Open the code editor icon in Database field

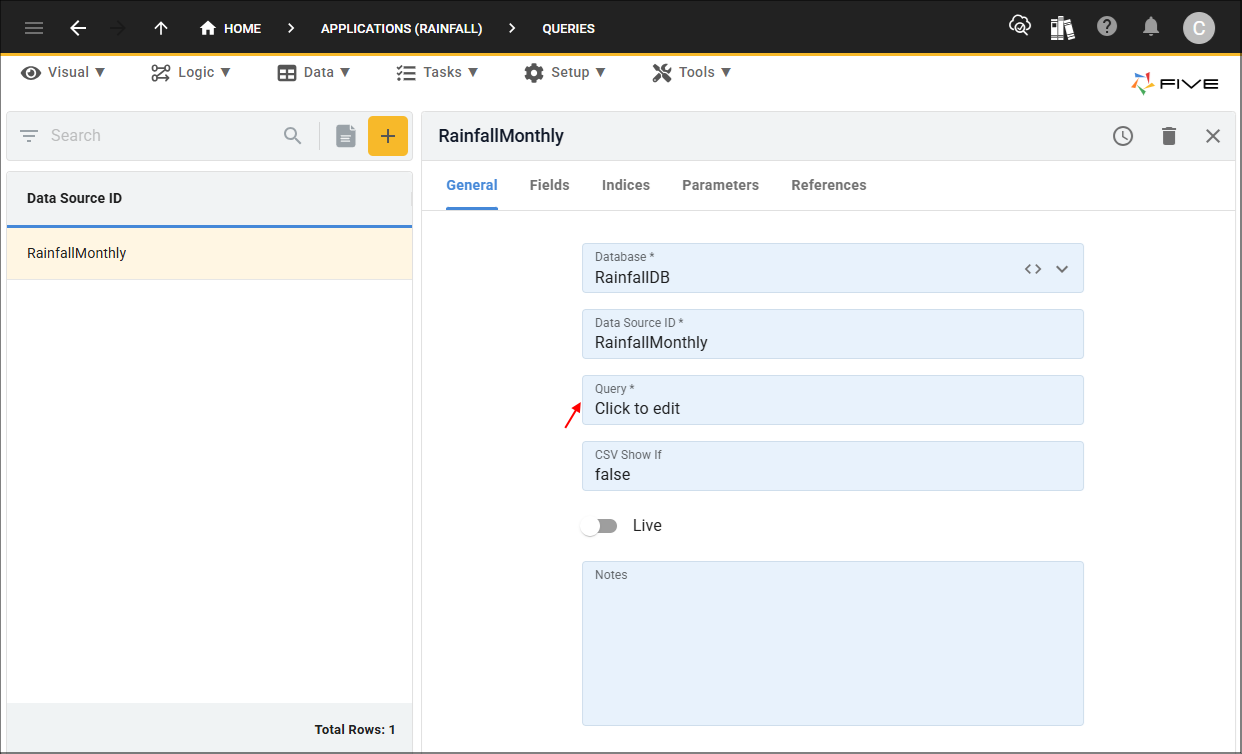click(1032, 268)
